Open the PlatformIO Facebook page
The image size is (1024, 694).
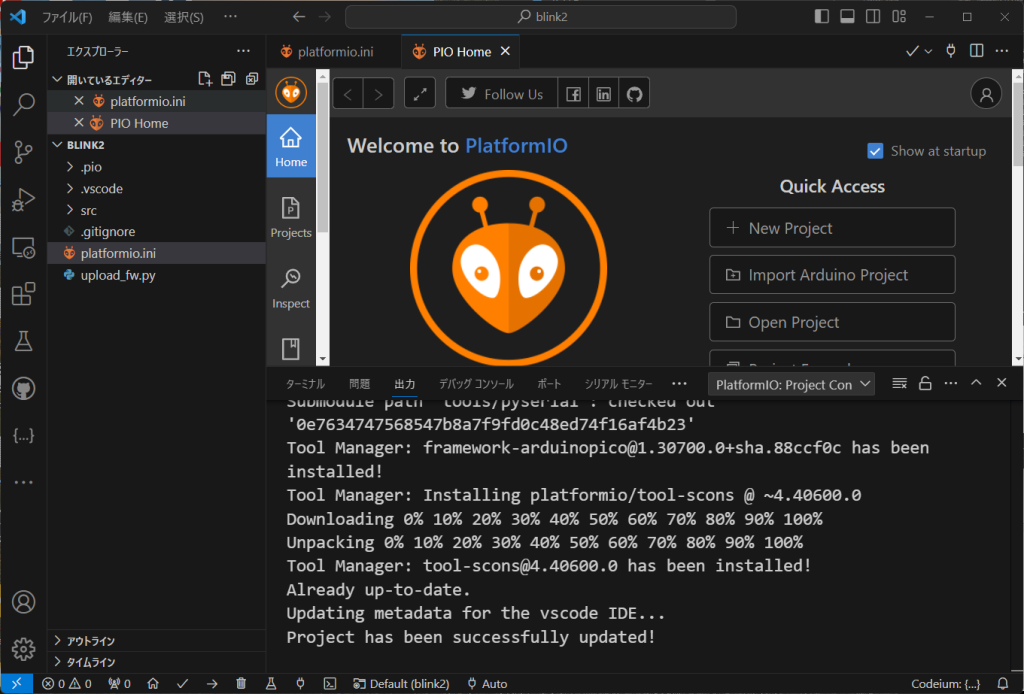point(573,94)
